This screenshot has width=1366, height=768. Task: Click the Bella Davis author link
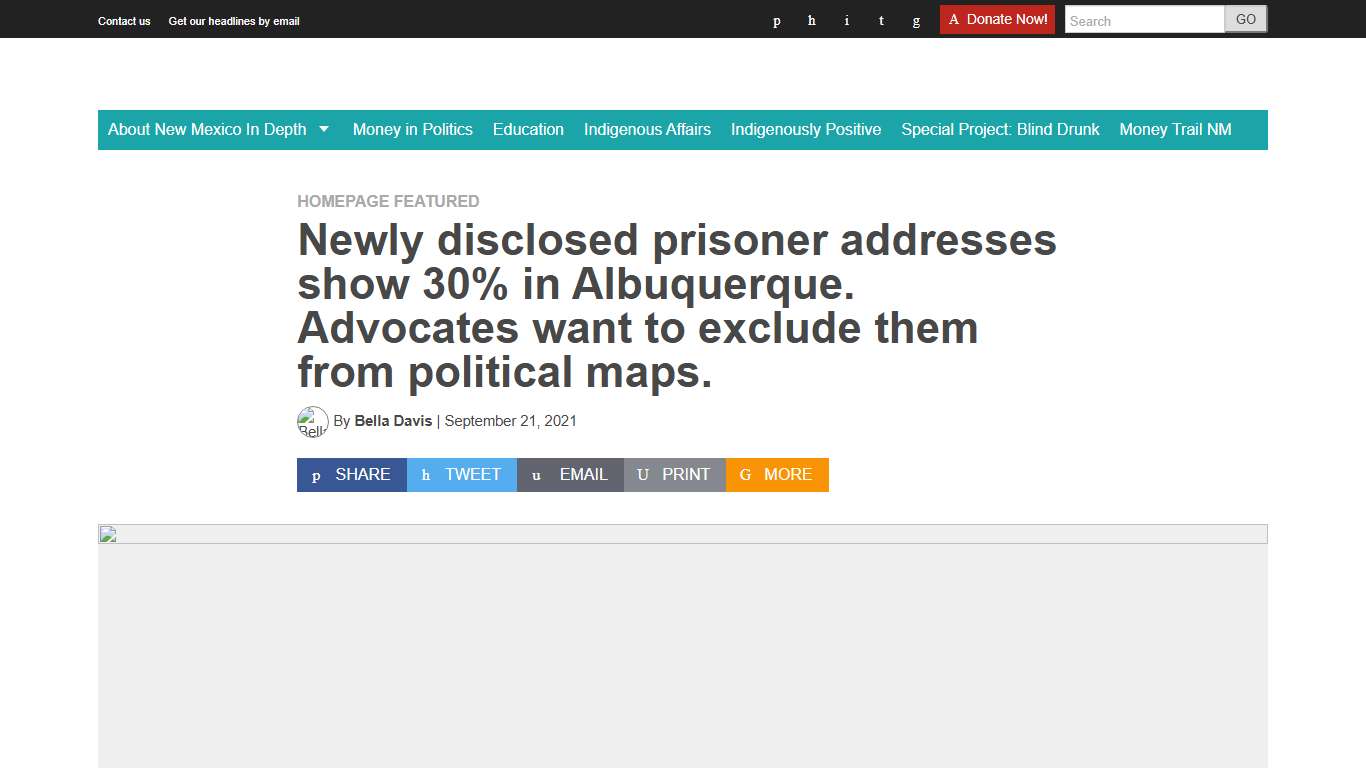point(393,421)
